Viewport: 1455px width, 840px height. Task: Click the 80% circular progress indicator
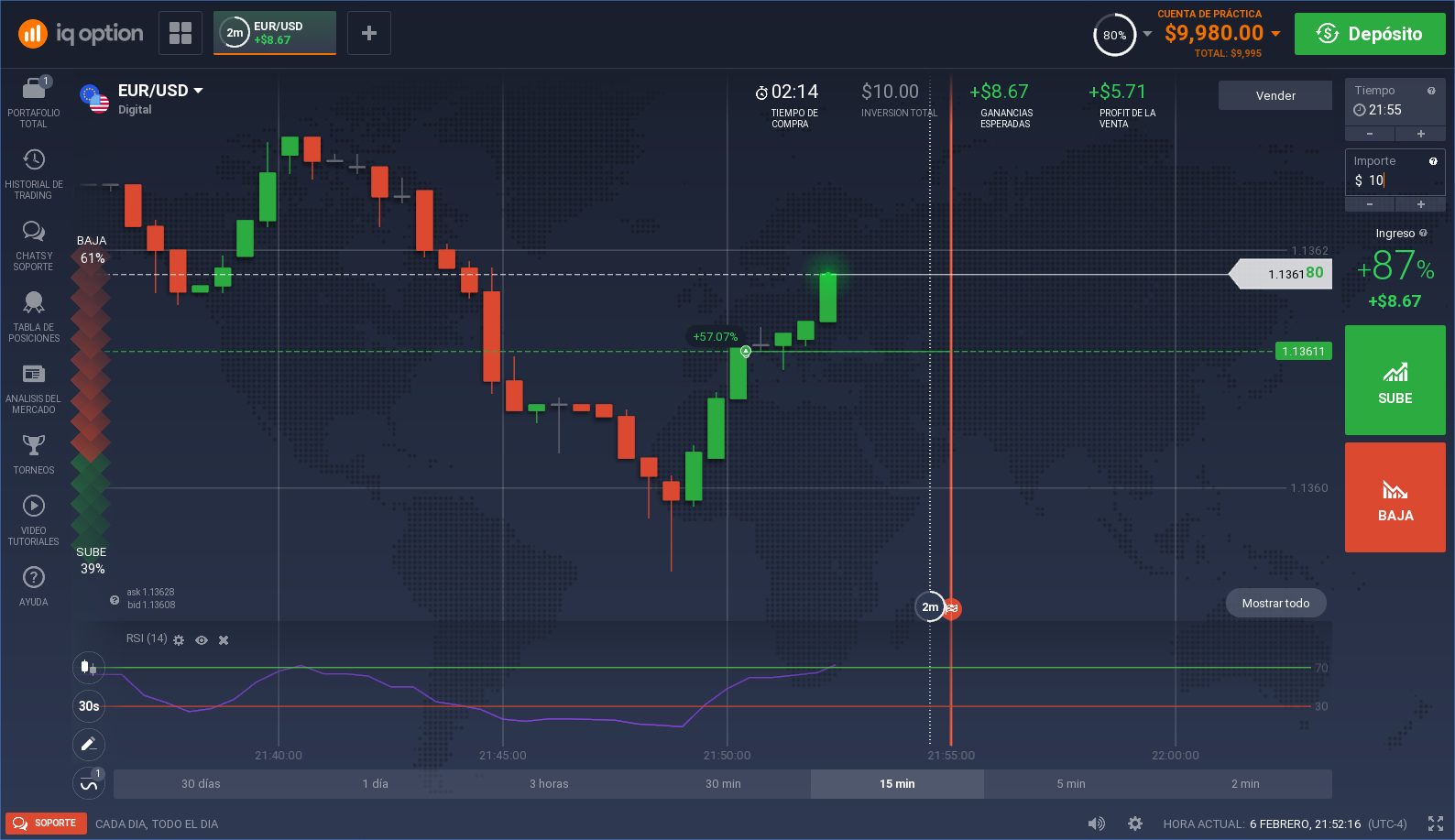tap(1114, 36)
